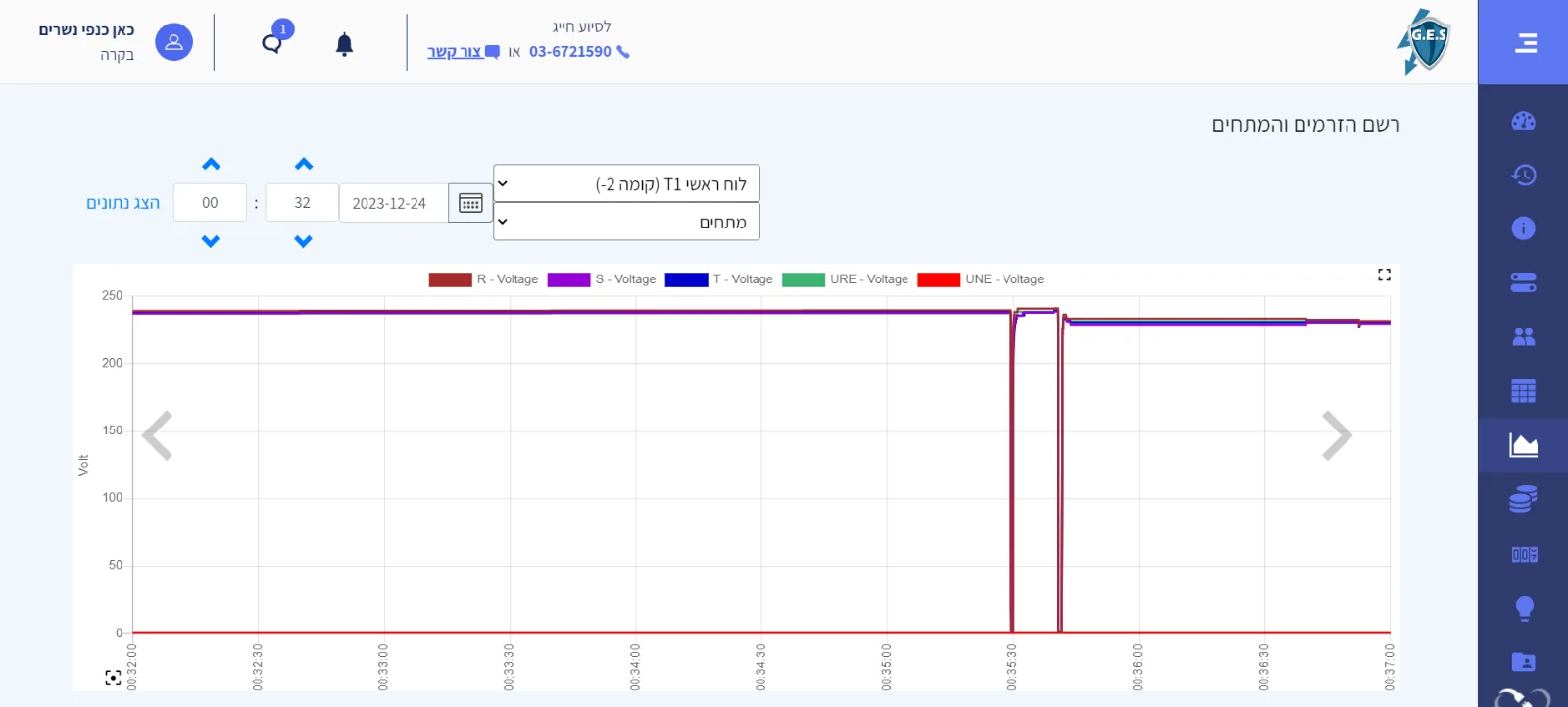Decrease the minute value with down arrow

tap(304, 241)
